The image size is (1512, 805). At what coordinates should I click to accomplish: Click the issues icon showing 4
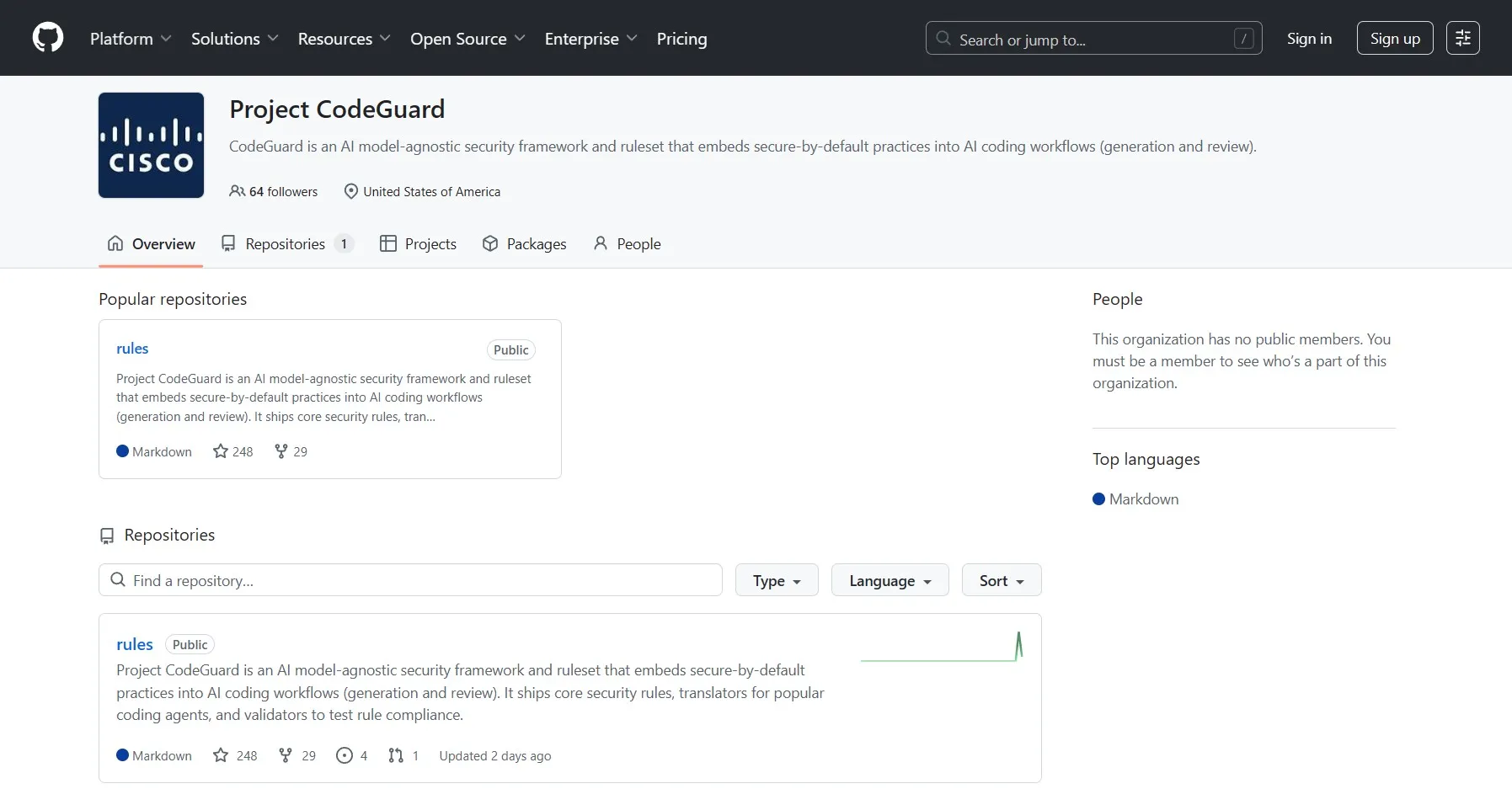click(x=345, y=755)
